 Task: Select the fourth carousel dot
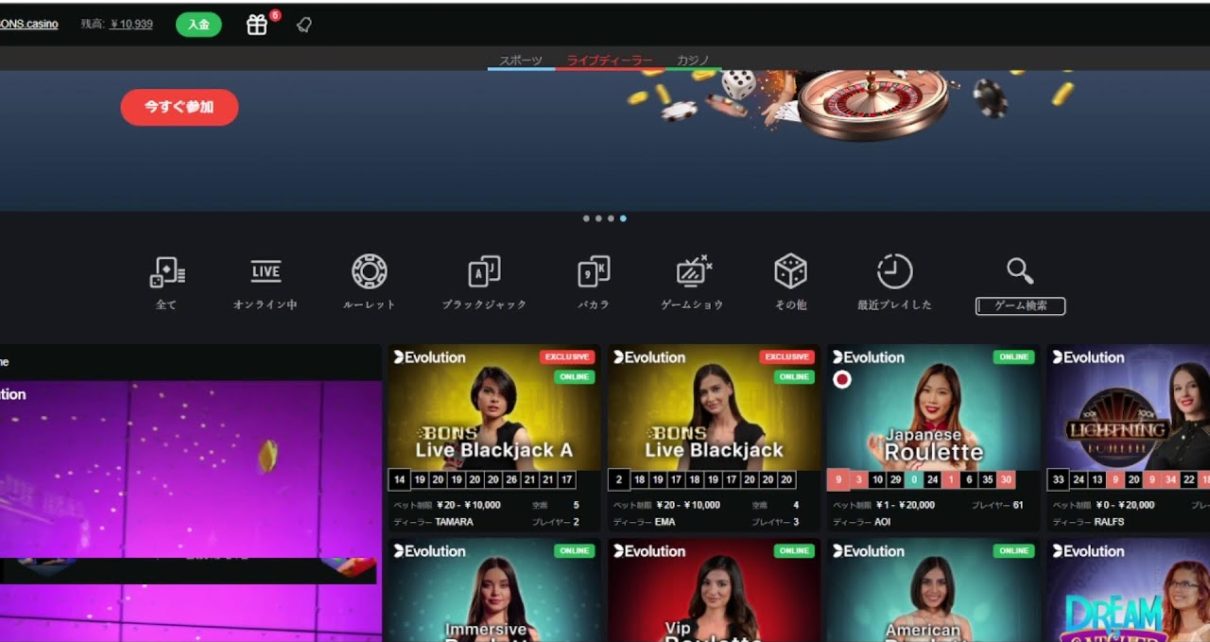(x=623, y=218)
